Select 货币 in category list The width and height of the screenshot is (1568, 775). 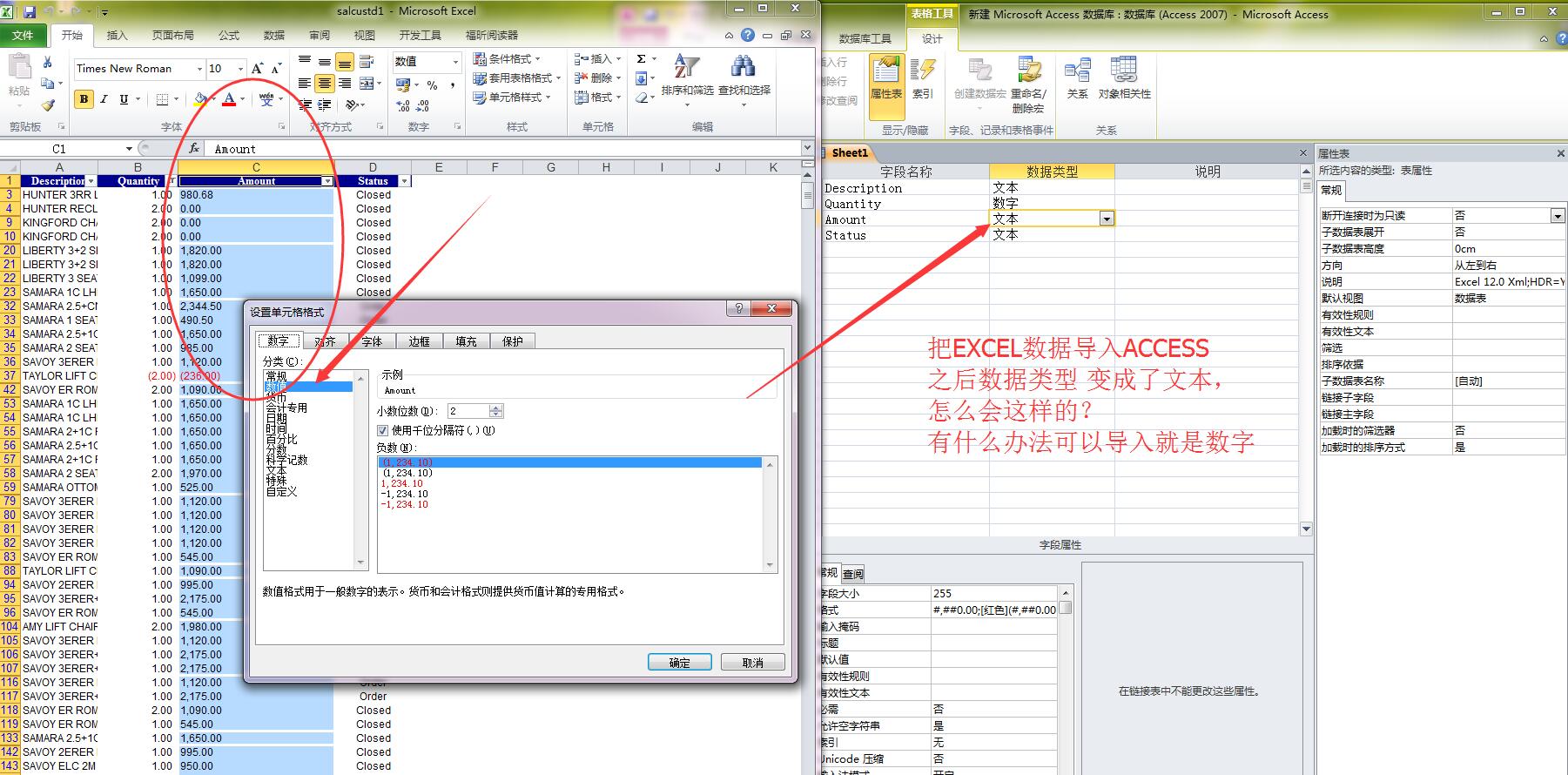276,397
